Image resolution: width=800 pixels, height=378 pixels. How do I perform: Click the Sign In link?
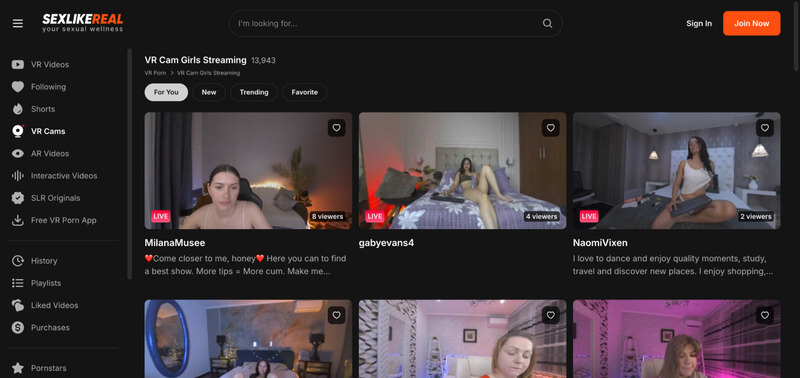(699, 23)
